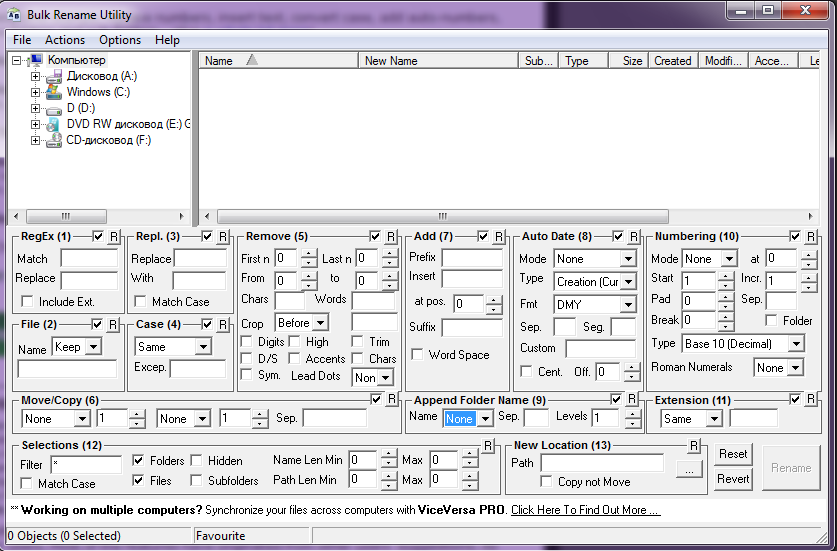Screen dimensions: 837x551
Task: Open the Case (4) Same dropdown
Action: point(203,347)
